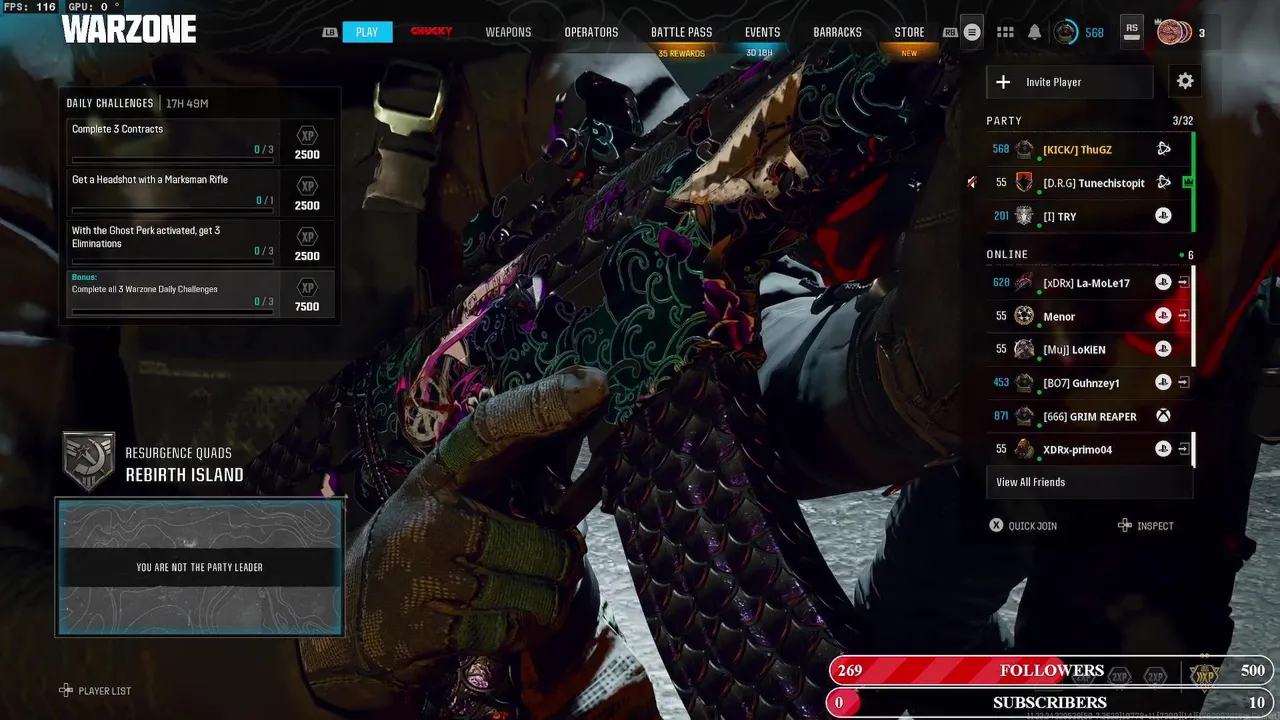Open the BARRACKS tab

[x=837, y=32]
